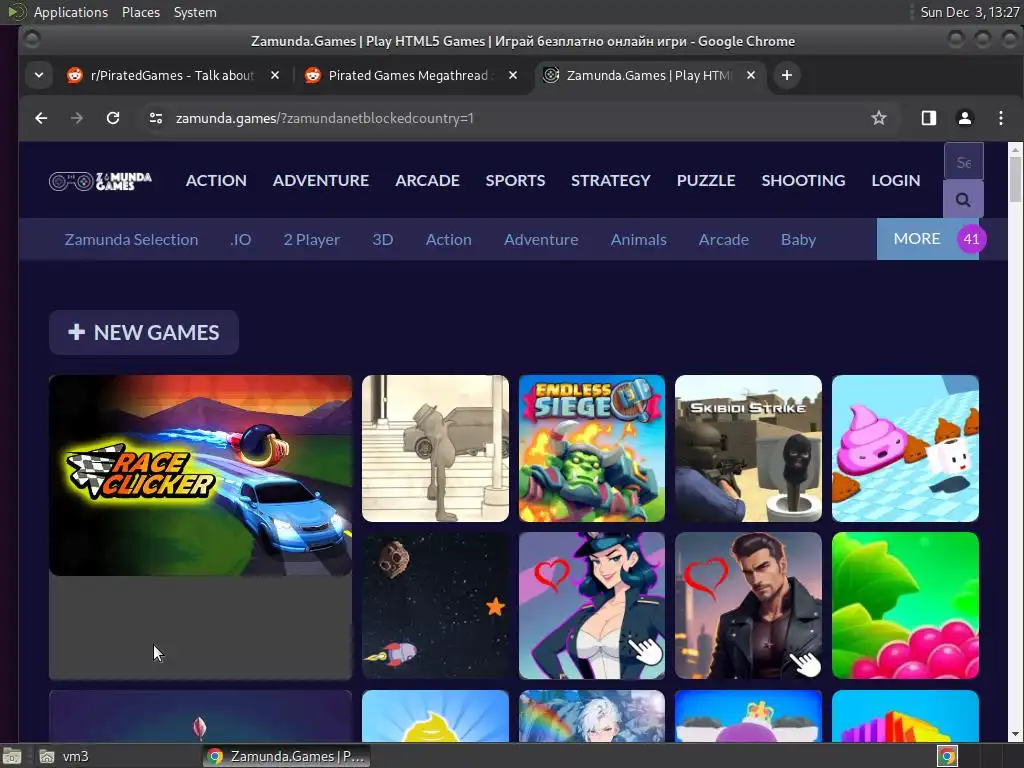This screenshot has width=1024, height=768.
Task: Open the ADVENTURE menu item
Action: pos(321,180)
